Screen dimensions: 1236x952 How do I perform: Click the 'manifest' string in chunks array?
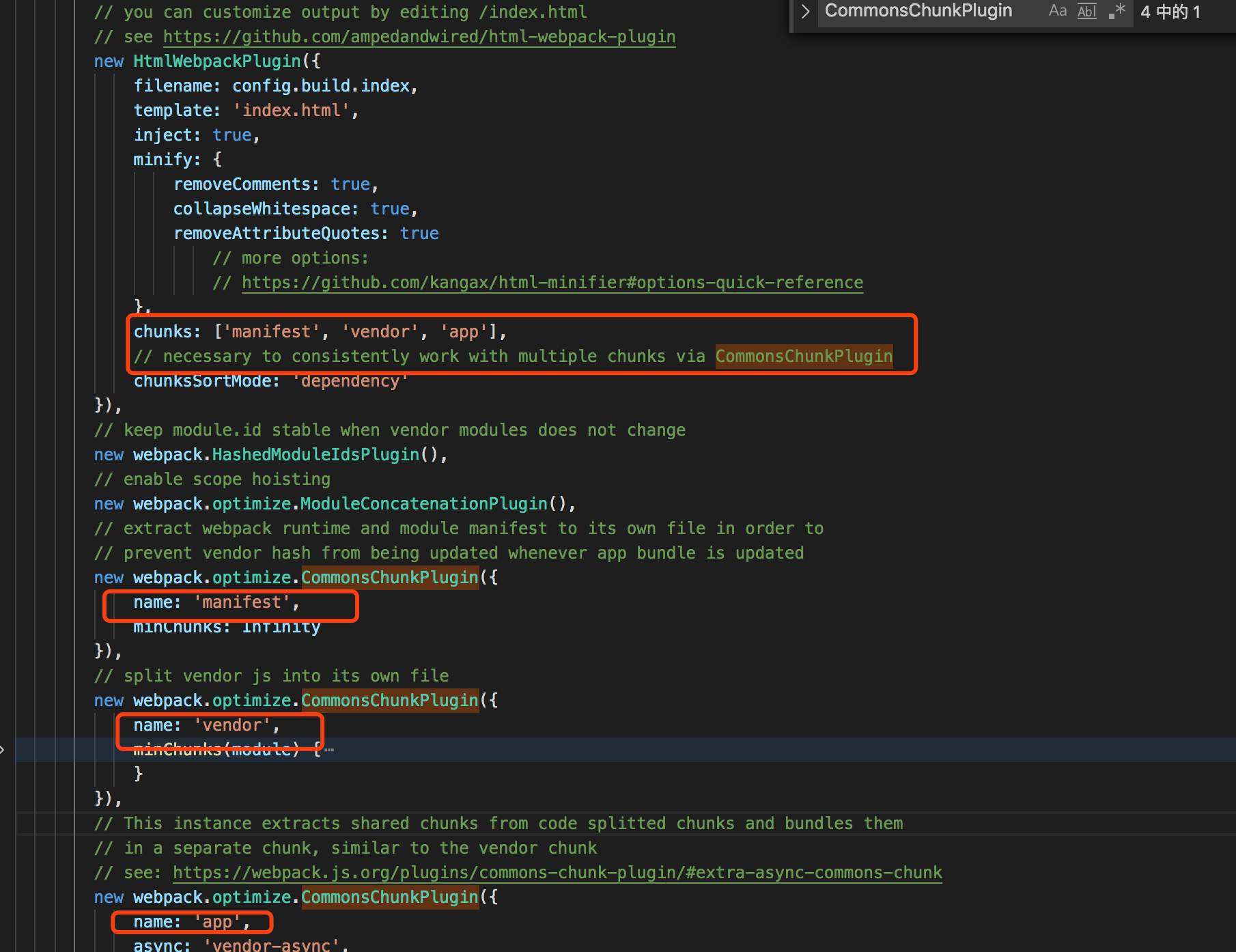point(272,332)
